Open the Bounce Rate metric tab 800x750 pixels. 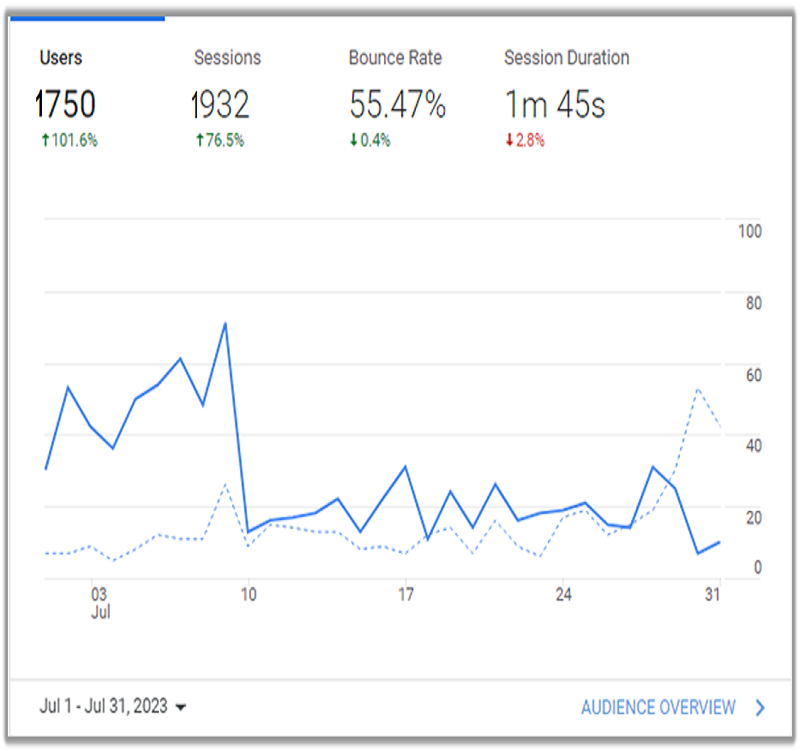coord(395,58)
